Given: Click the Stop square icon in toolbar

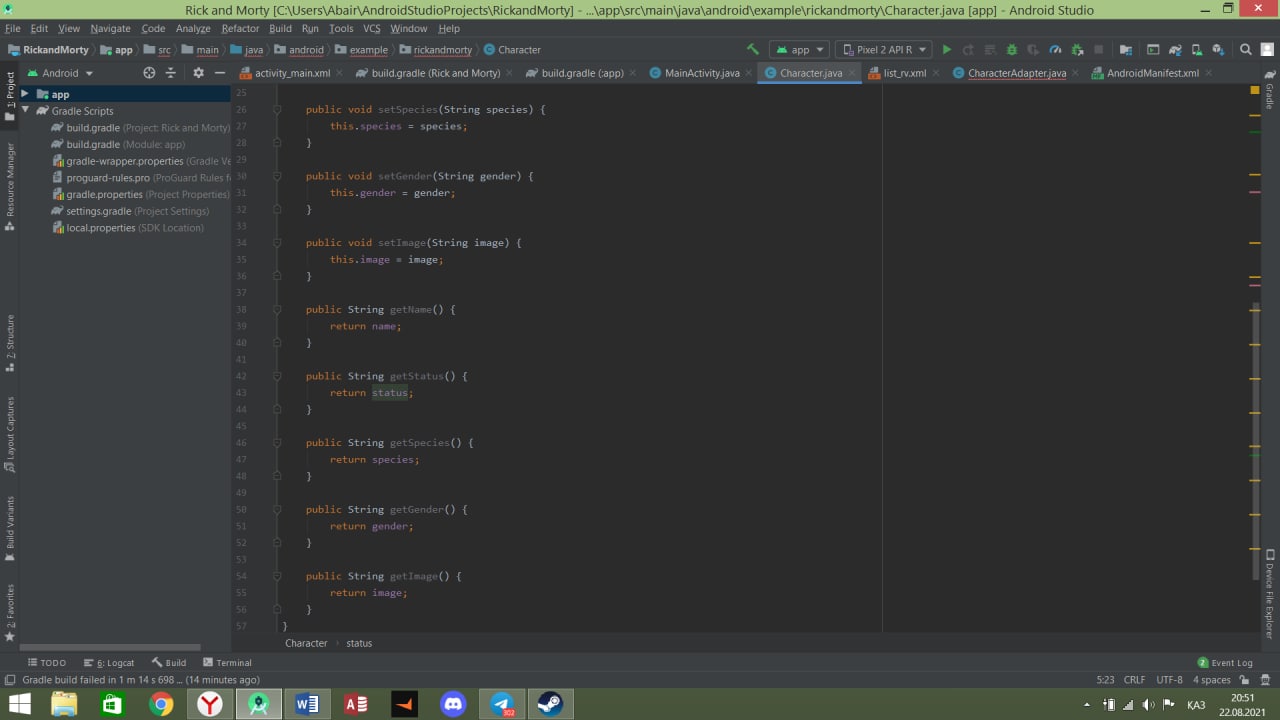Looking at the screenshot, I should tap(1098, 49).
